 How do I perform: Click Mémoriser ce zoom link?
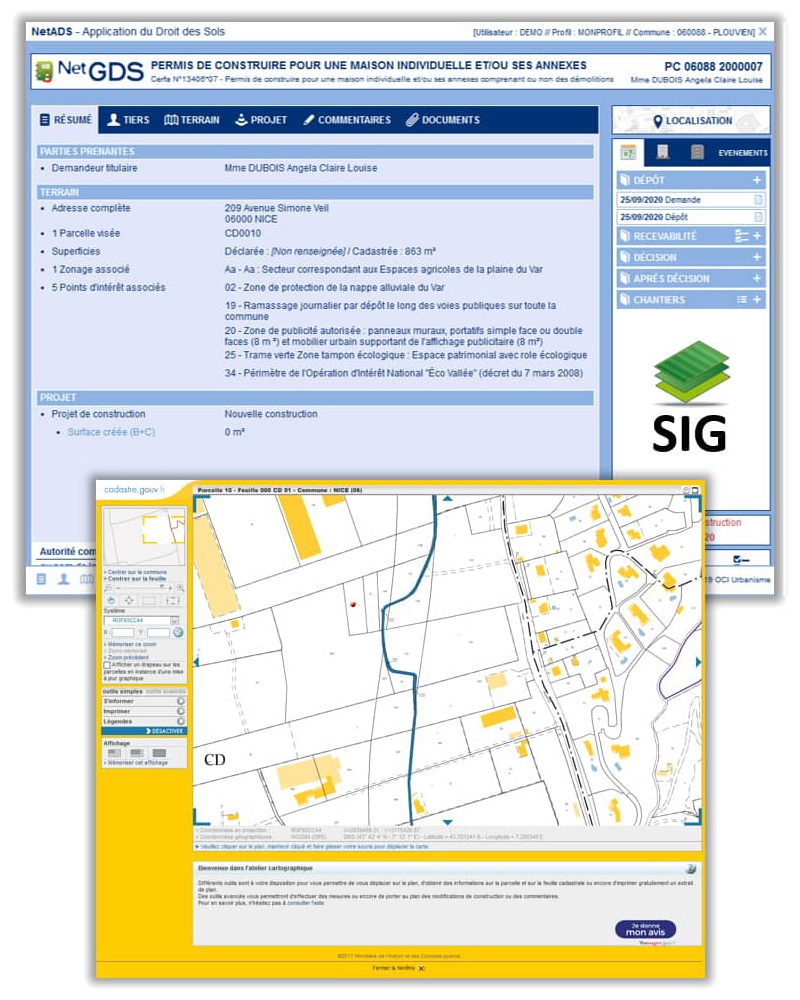131,644
